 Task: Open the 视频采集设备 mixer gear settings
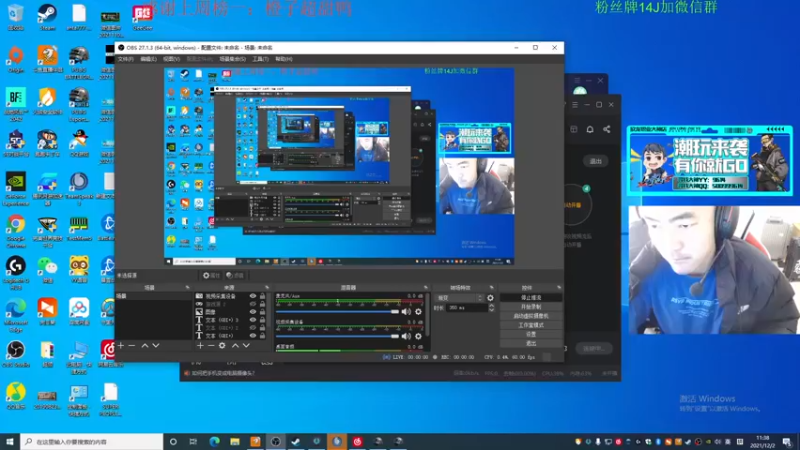click(x=418, y=336)
